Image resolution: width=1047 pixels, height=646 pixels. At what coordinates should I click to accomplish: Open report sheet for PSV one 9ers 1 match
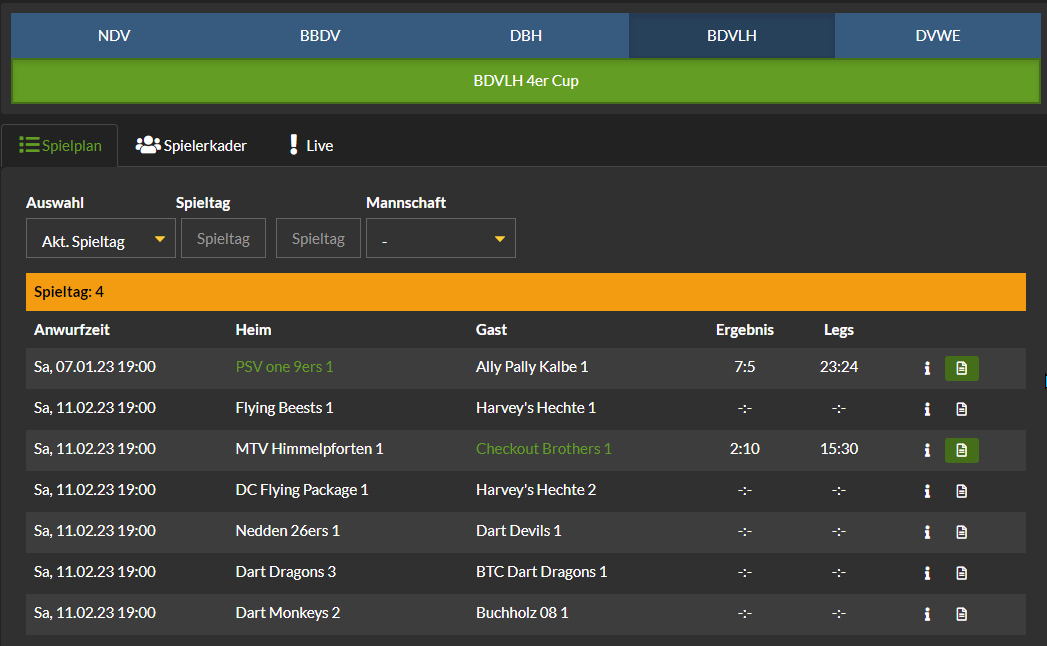tap(962, 368)
